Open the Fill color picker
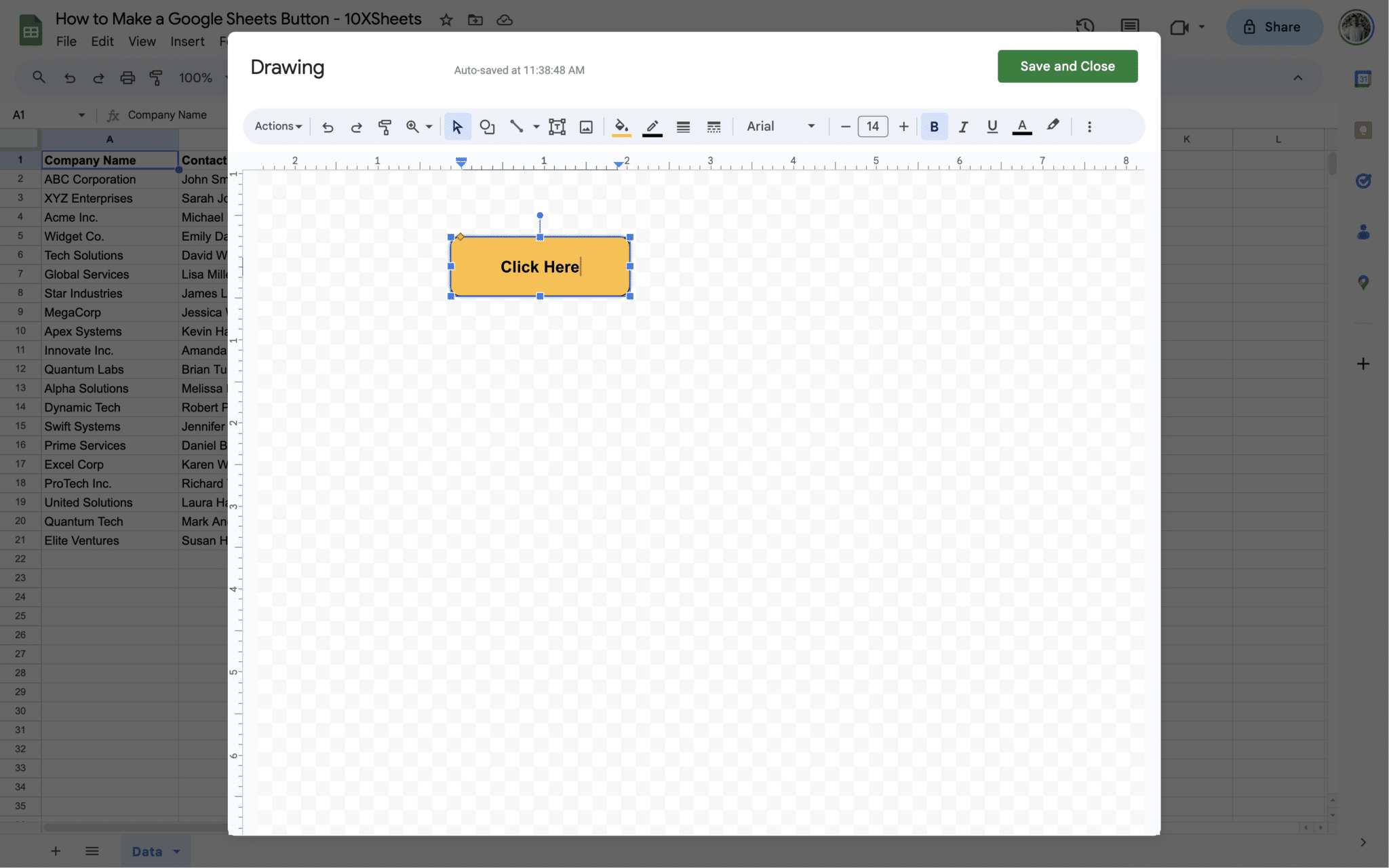 tap(621, 127)
